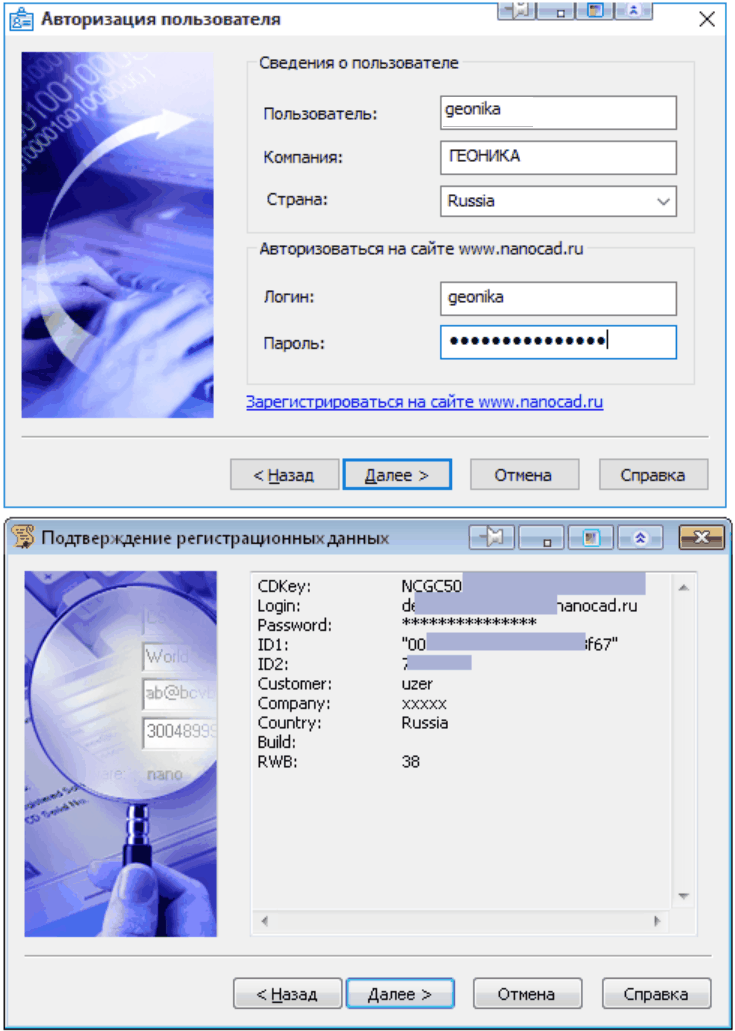Viewport: 735px width, 1031px height.
Task: Focus the Логин text field
Action: pos(558,298)
